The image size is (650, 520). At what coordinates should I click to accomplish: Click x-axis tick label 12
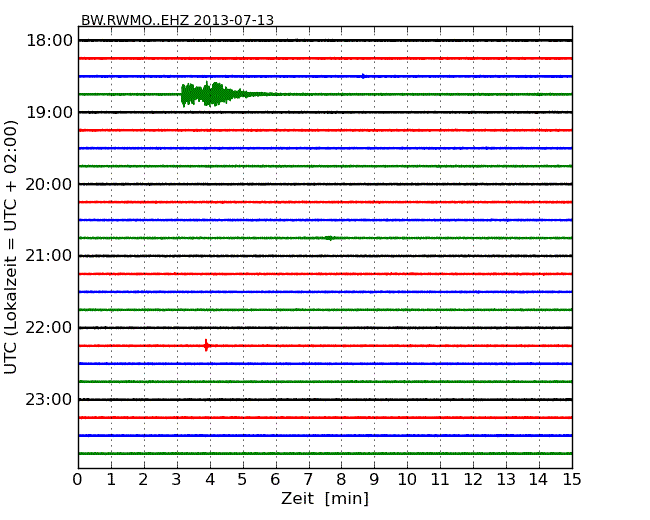[473, 480]
